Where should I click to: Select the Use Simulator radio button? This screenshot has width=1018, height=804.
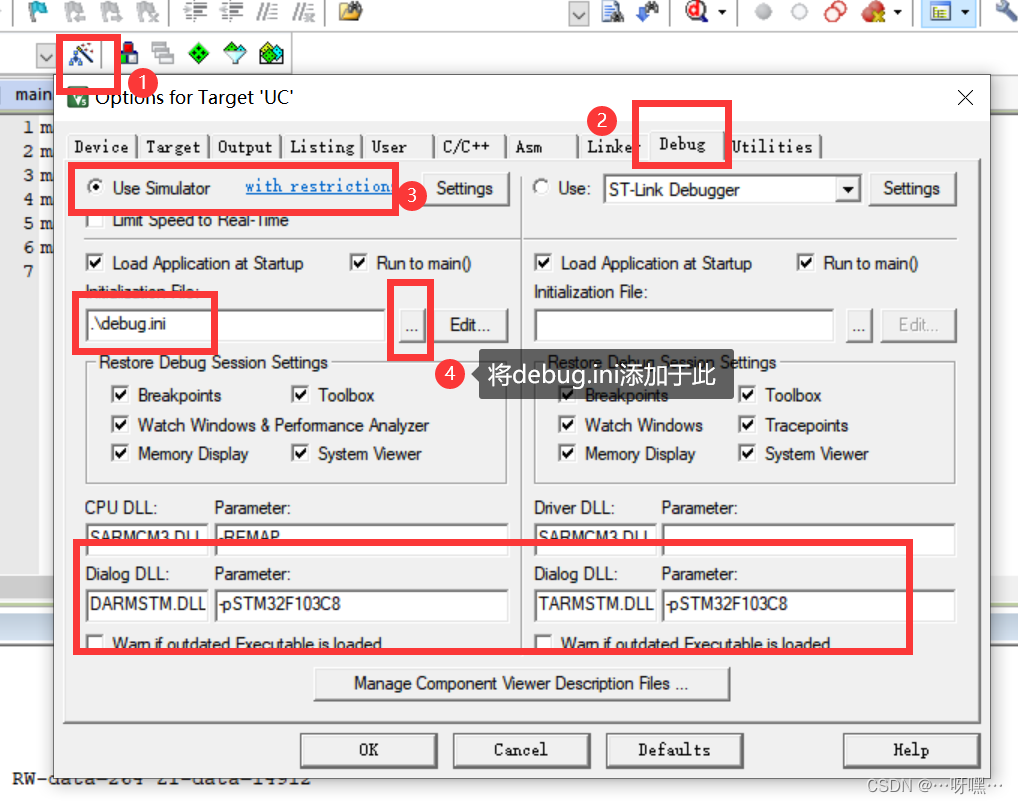click(x=95, y=187)
